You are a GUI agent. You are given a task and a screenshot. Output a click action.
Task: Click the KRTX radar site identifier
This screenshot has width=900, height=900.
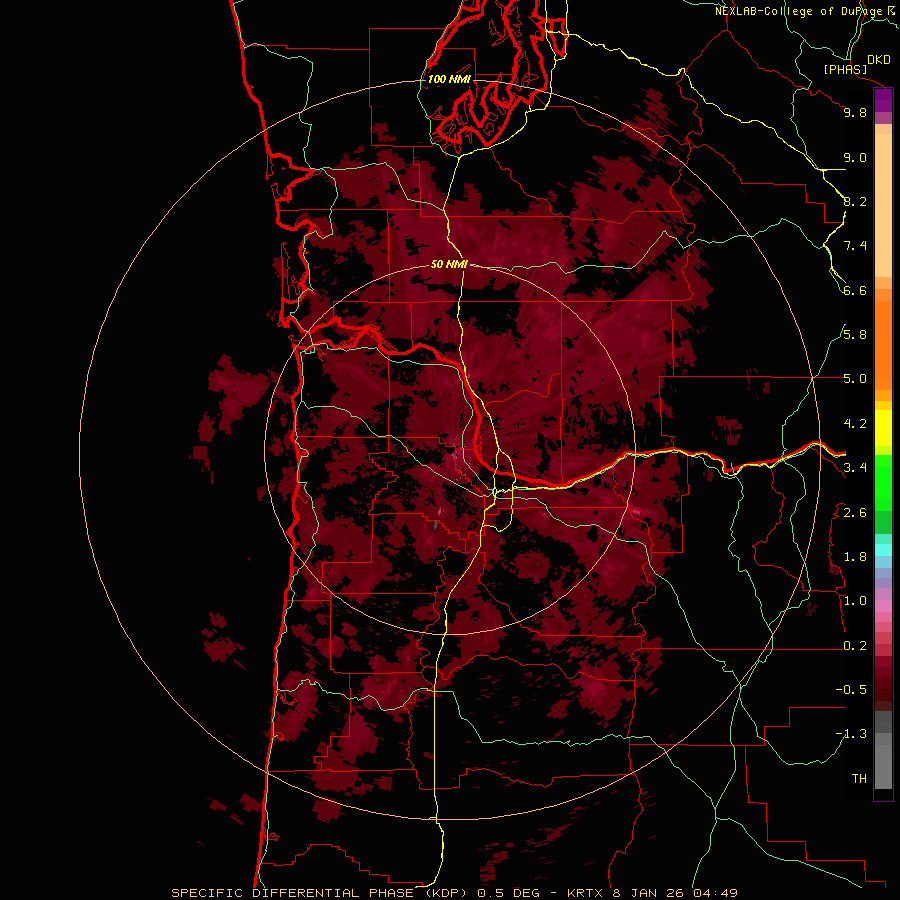click(x=585, y=893)
